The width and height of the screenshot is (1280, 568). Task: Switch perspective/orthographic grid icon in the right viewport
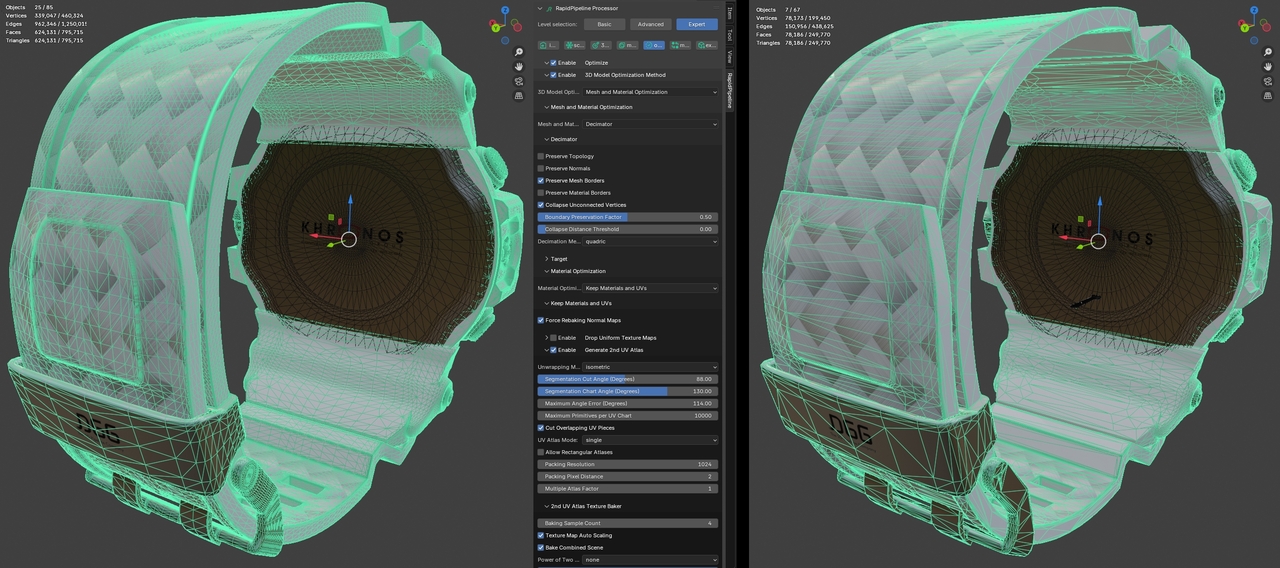[1268, 96]
